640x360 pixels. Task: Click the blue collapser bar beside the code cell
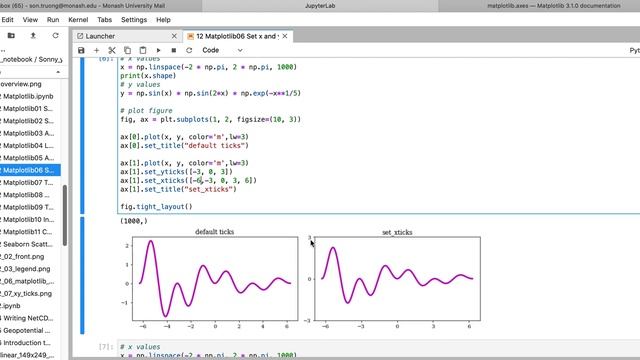pyautogui.click(x=82, y=136)
